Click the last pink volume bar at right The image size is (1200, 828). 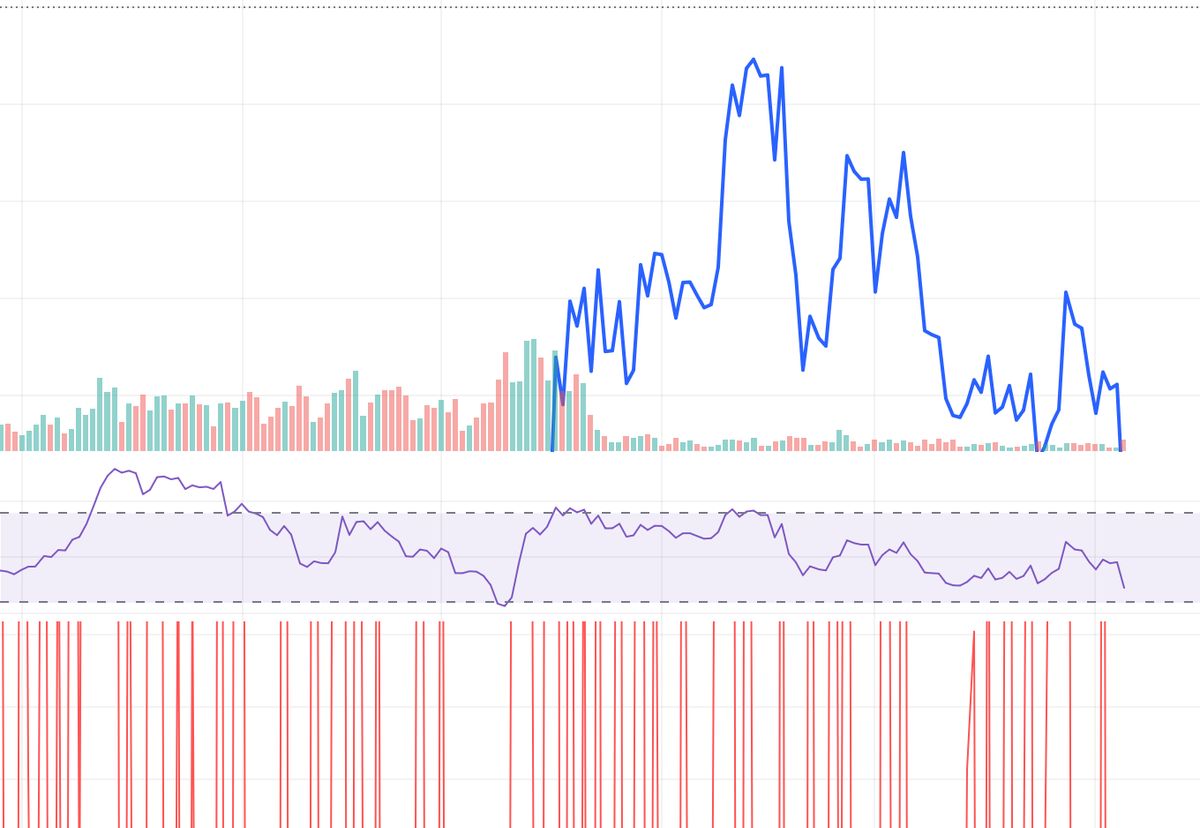1123,445
